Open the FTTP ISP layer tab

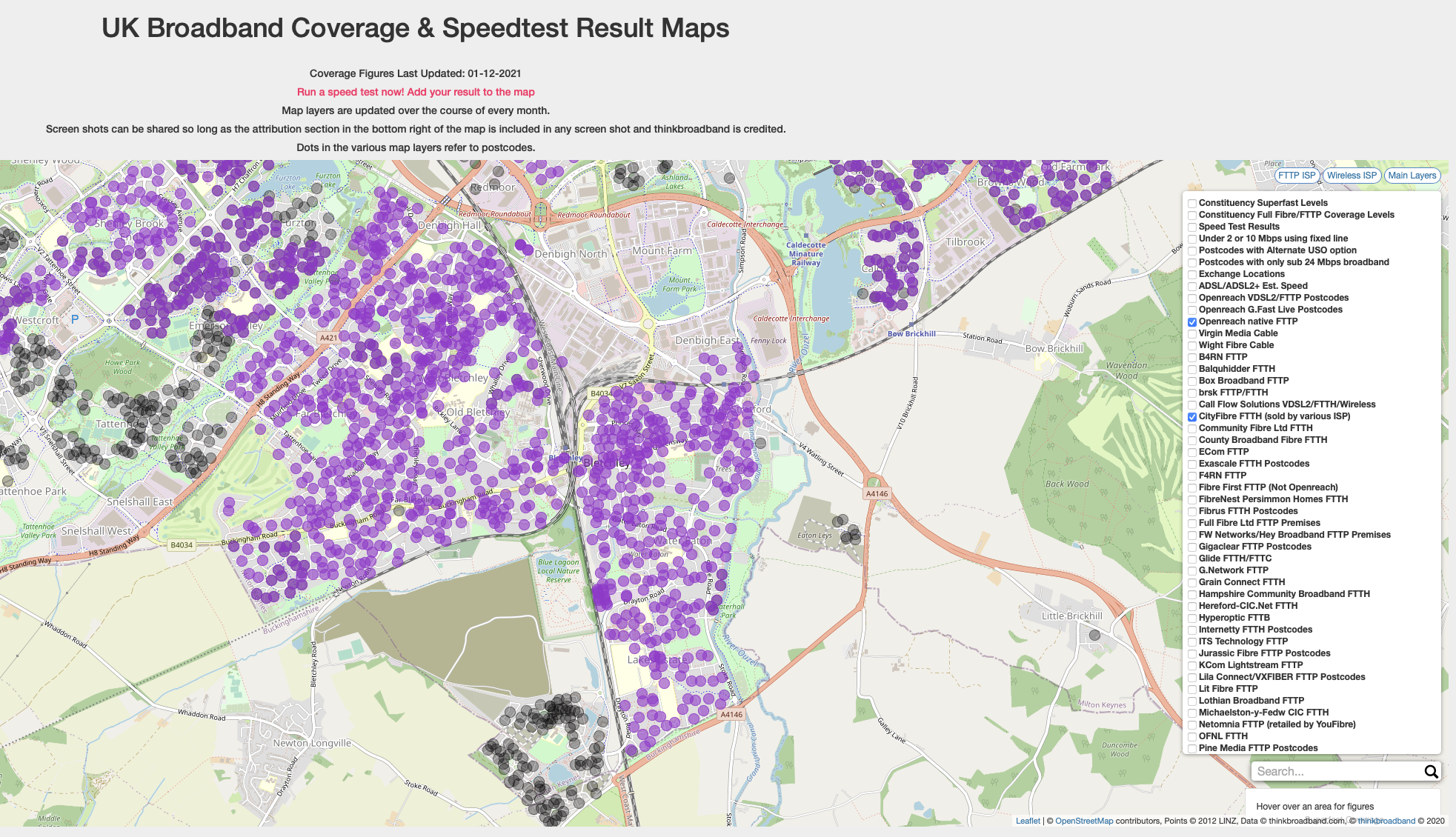click(1297, 176)
